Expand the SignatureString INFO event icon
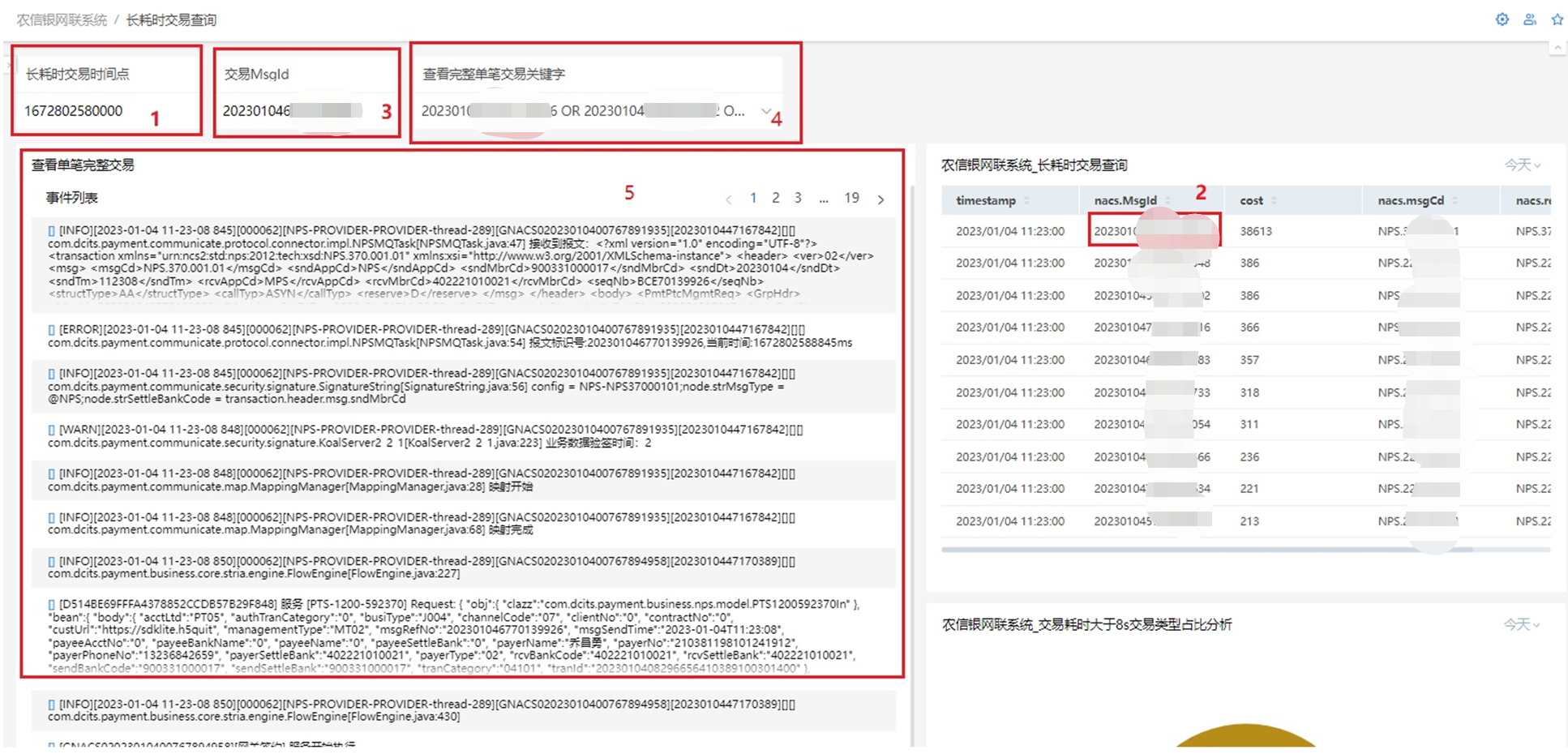 [52, 374]
